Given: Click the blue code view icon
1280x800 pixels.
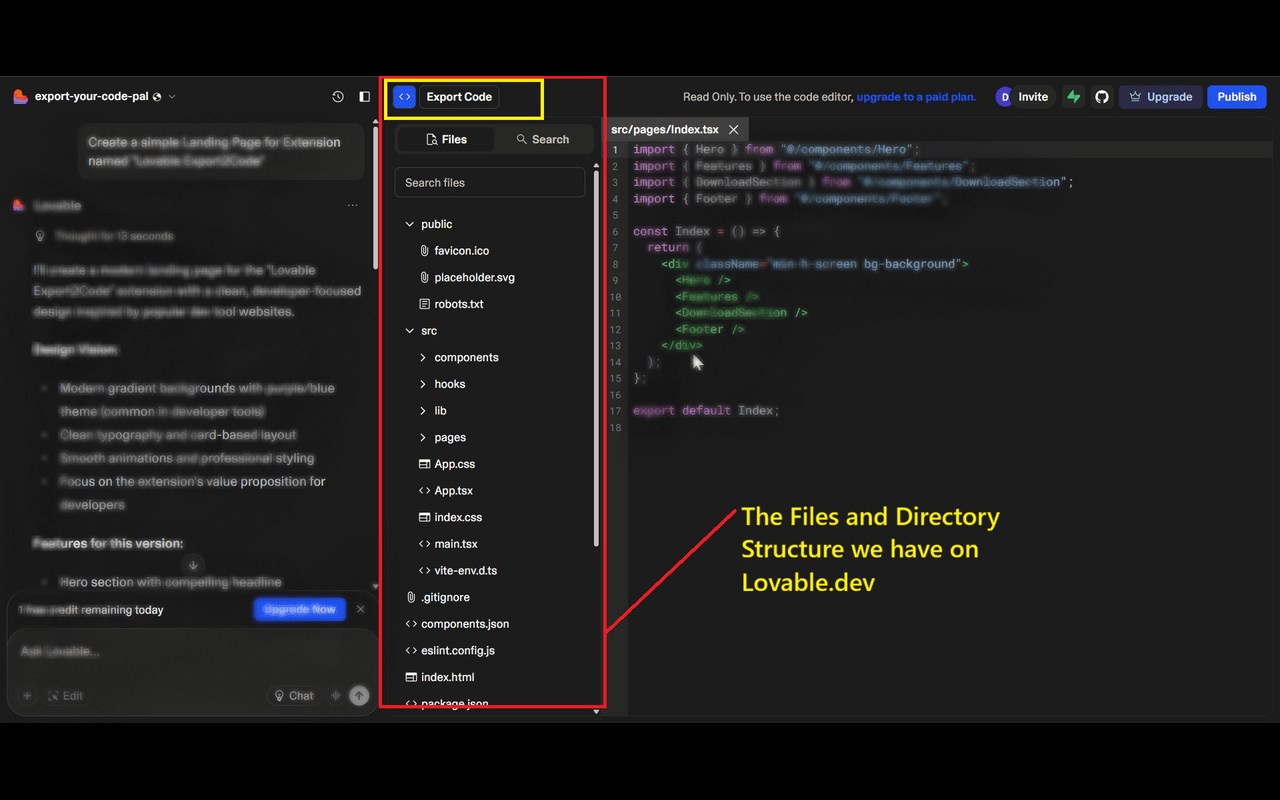Looking at the screenshot, I should pyautogui.click(x=404, y=97).
